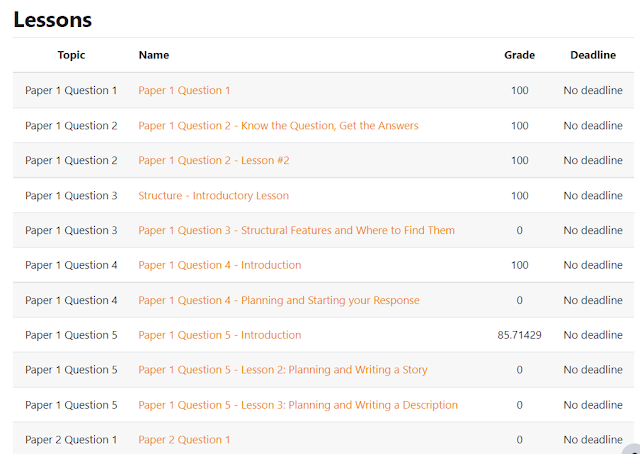640x454 pixels.
Task: Click the Lessons page heading
Action: coord(53,20)
